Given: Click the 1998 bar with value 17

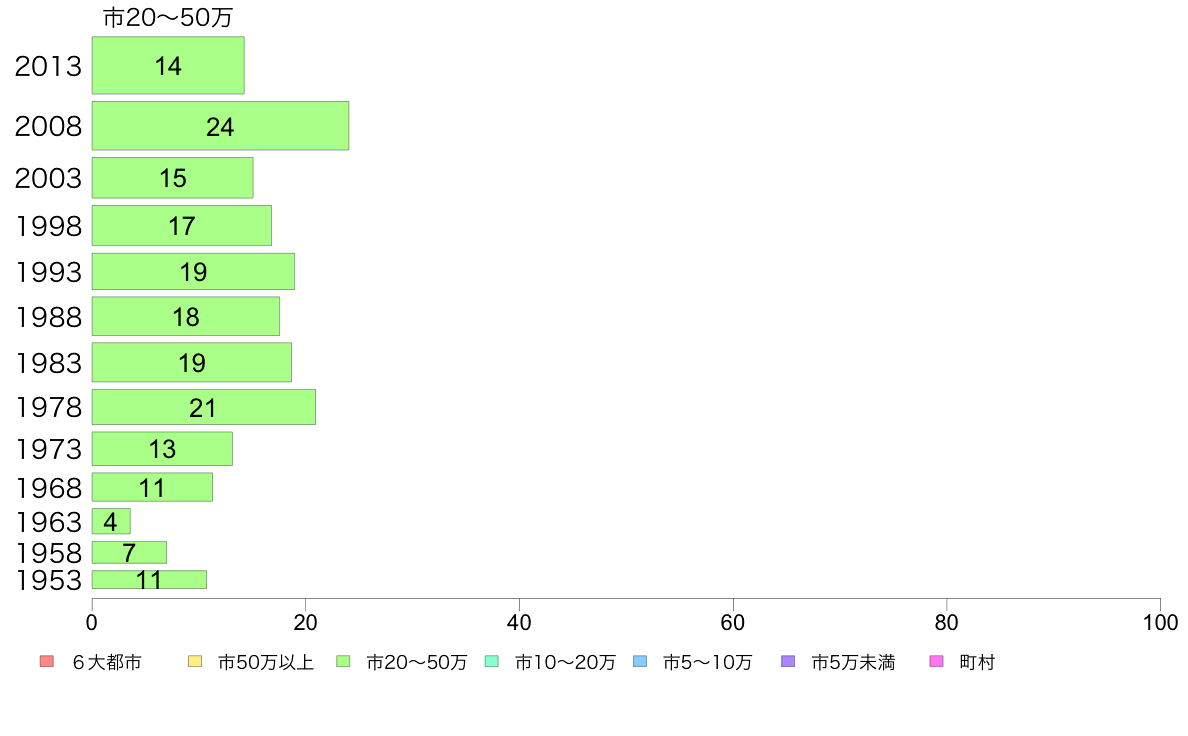Looking at the screenshot, I should [x=182, y=226].
